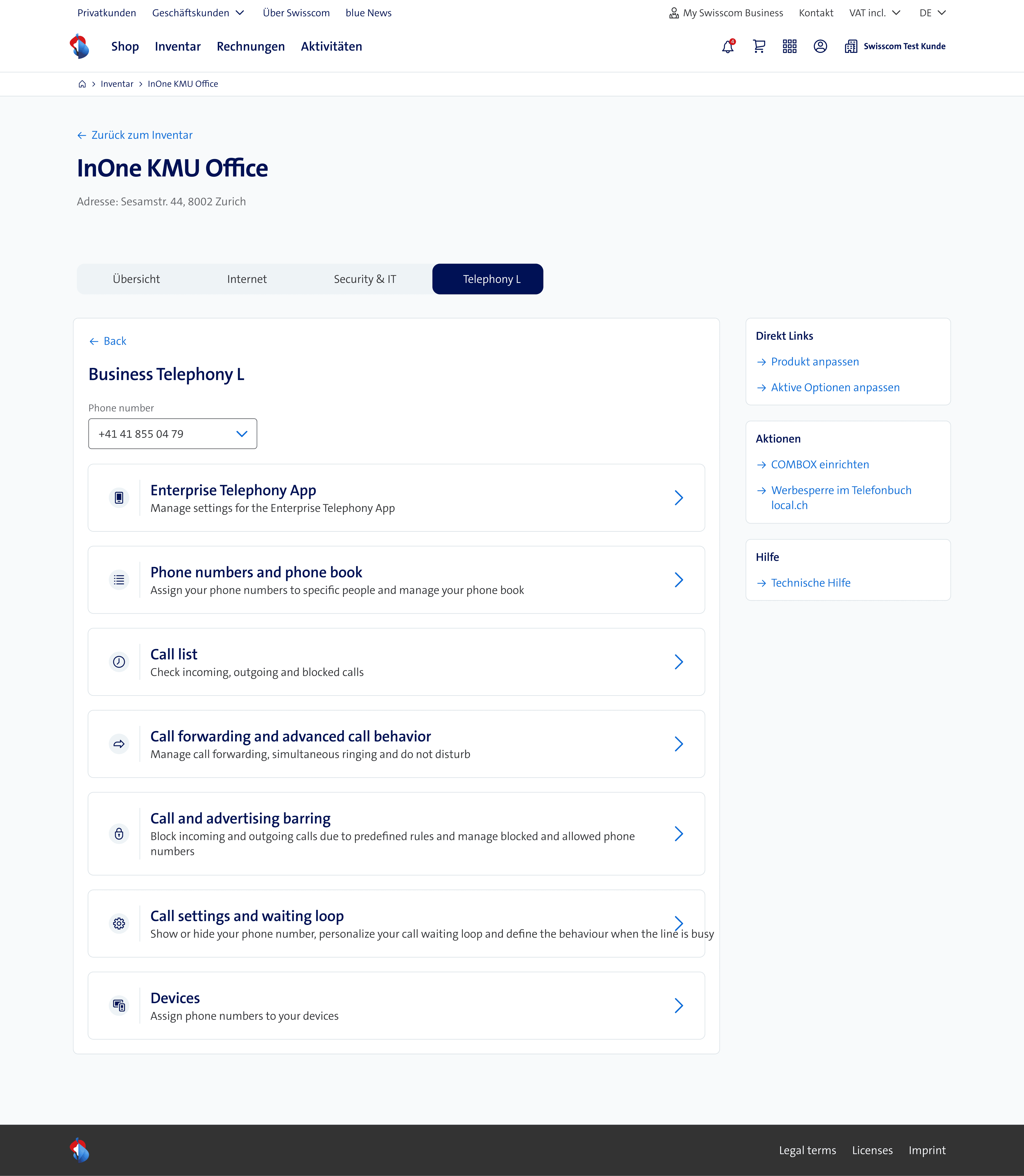Click Aktive Optionen anpassen link
1024x1176 pixels.
click(835, 388)
